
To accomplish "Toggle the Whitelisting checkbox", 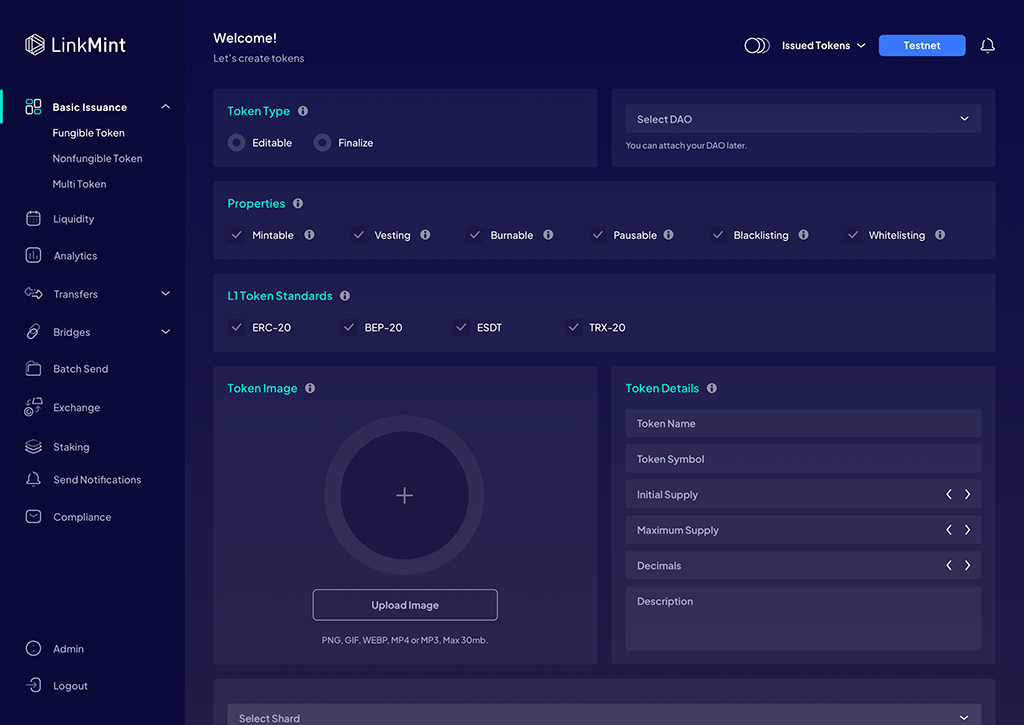I will pyautogui.click(x=853, y=234).
